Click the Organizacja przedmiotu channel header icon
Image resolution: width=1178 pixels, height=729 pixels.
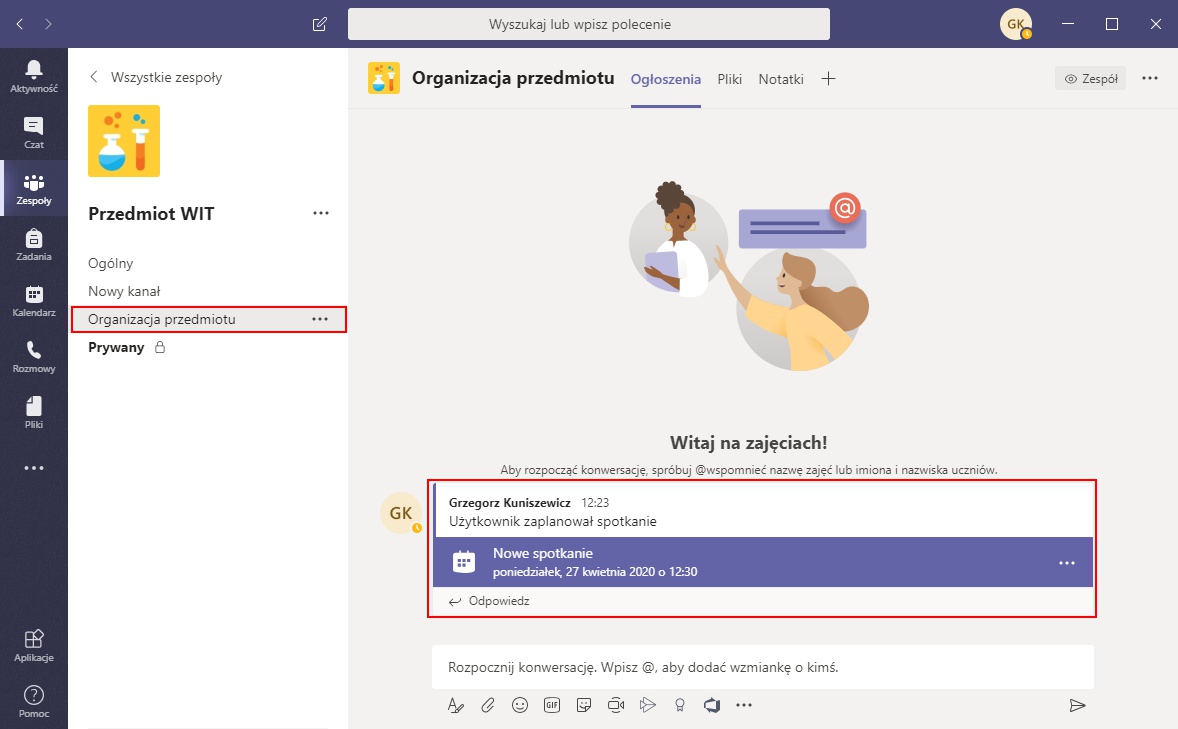(384, 78)
